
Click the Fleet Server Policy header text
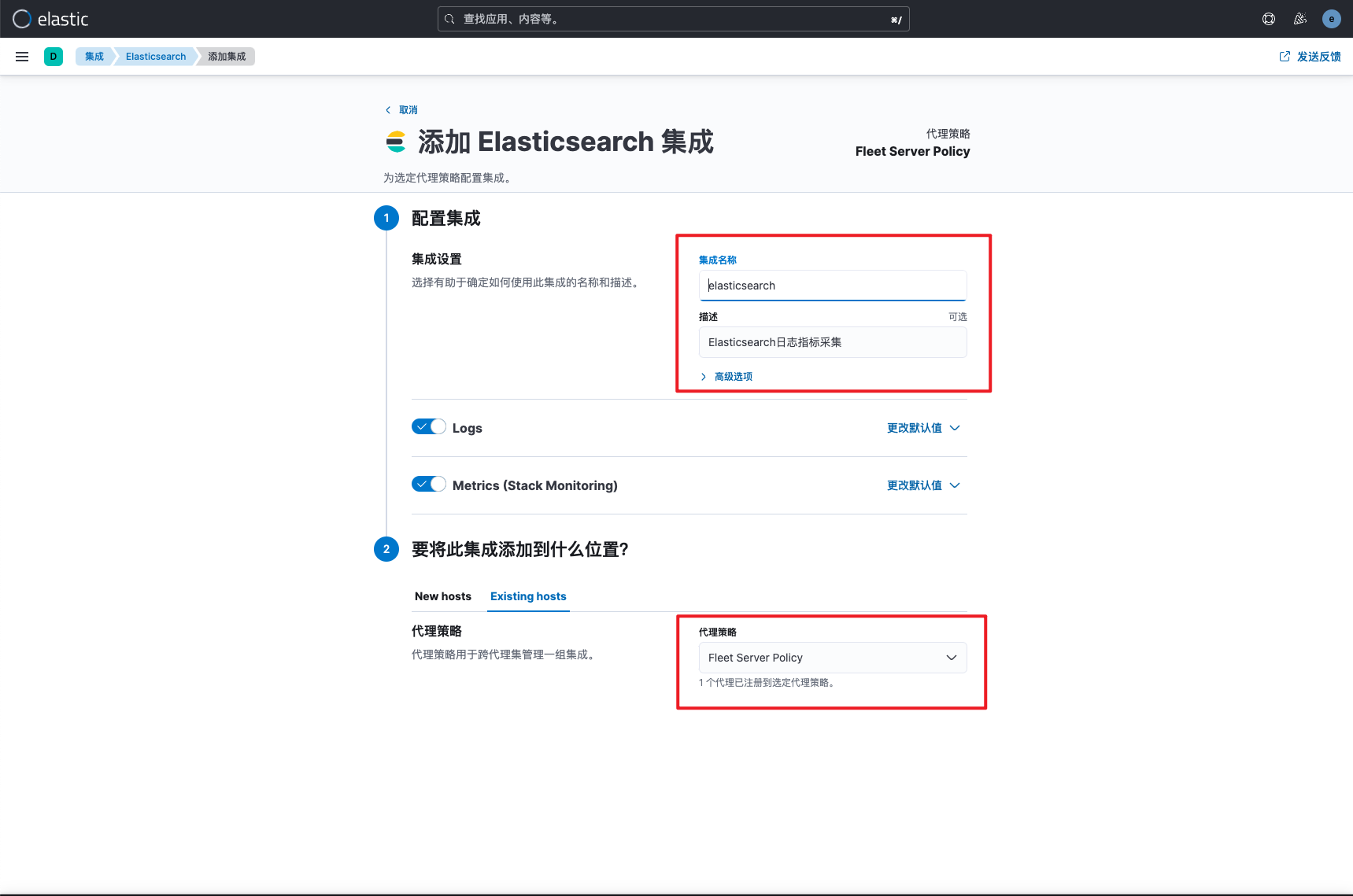pos(913,151)
